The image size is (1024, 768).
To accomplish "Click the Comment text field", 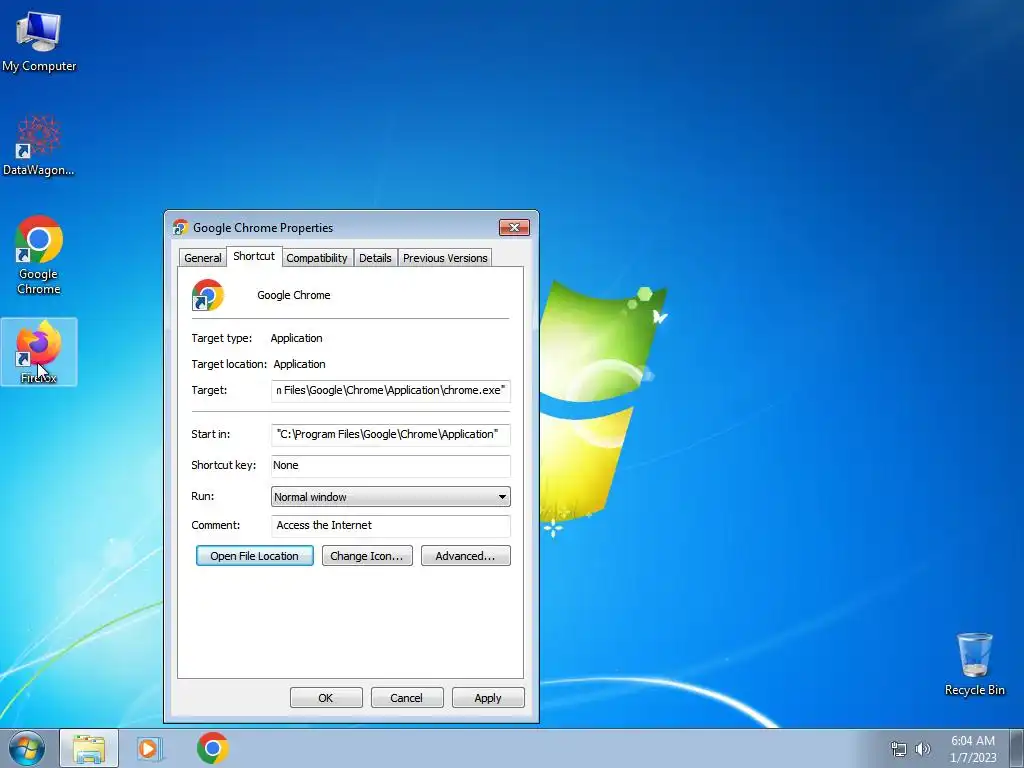I will point(391,526).
